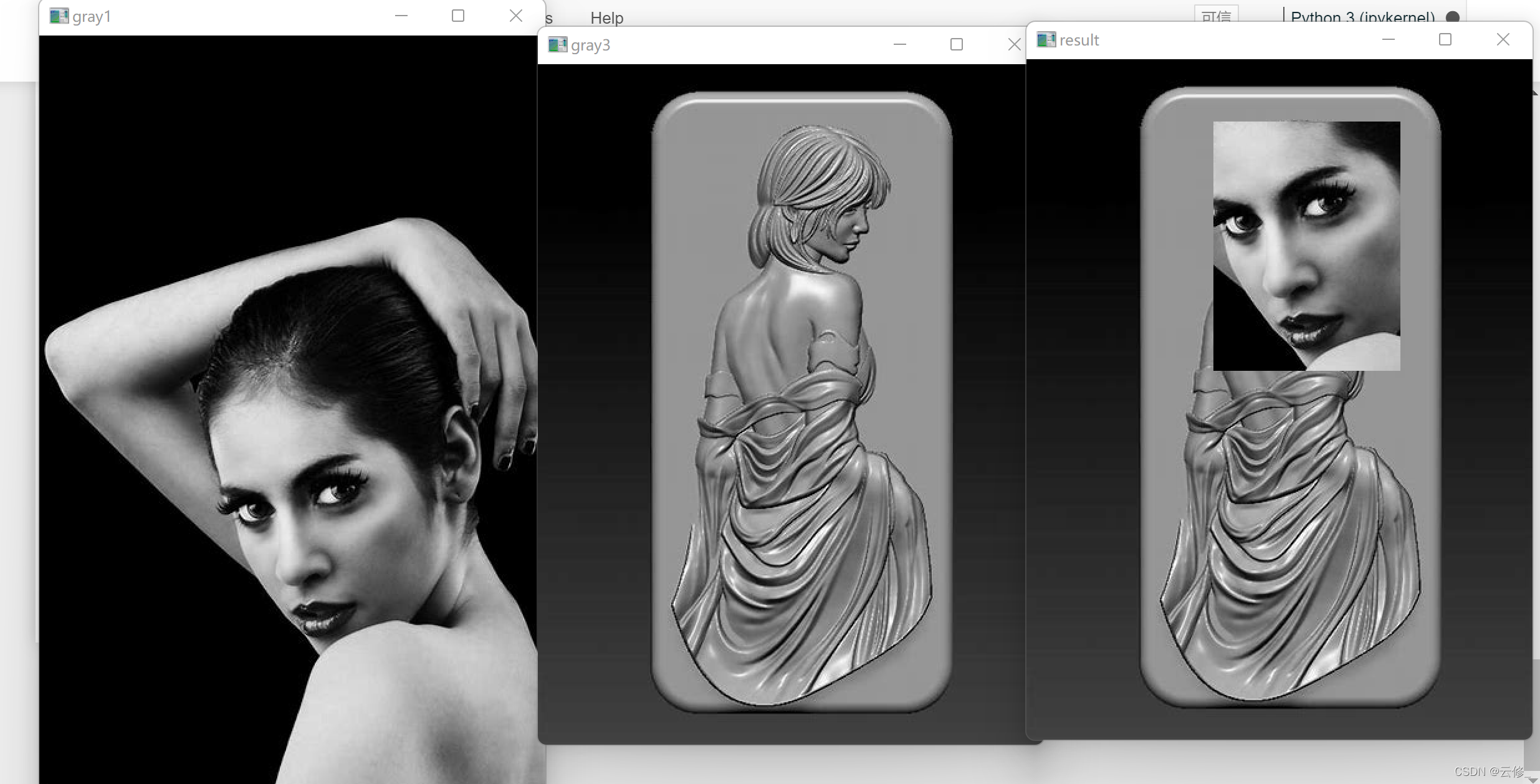1540x784 pixels.
Task: Open the Help menu
Action: (x=606, y=17)
